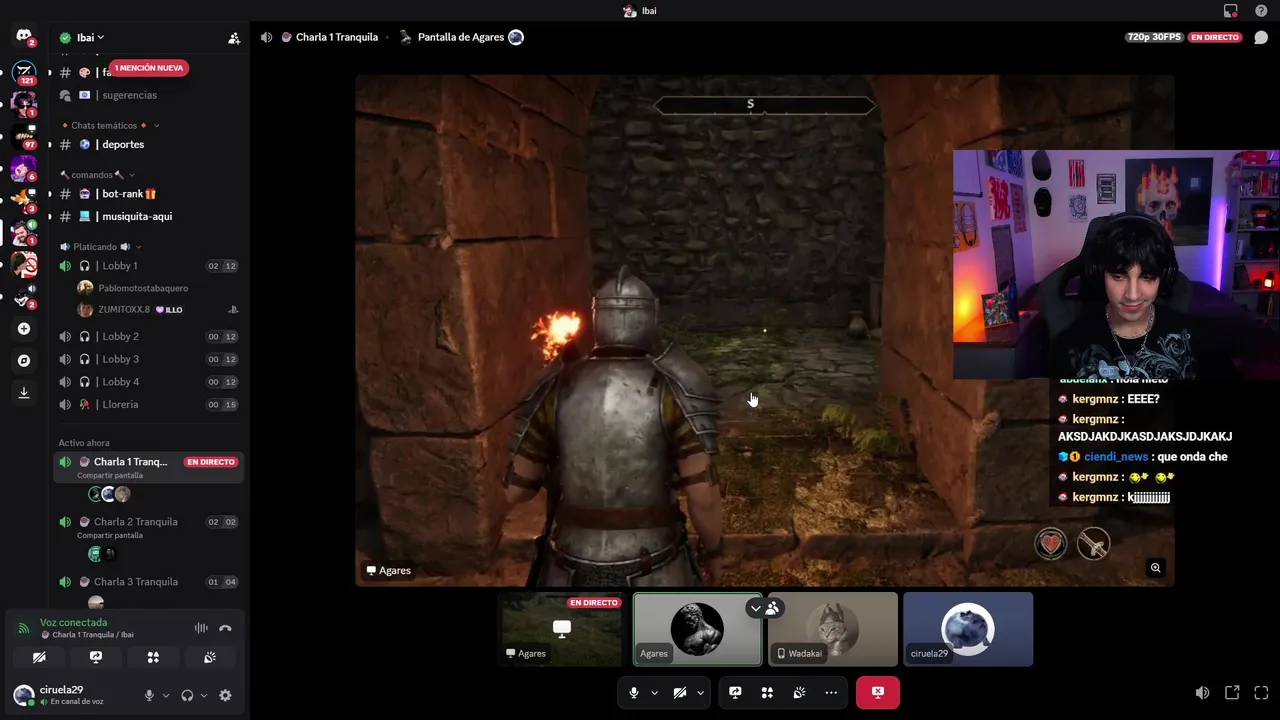Open camera options arrow in call bar
The height and width of the screenshot is (720, 1280).
click(700, 692)
